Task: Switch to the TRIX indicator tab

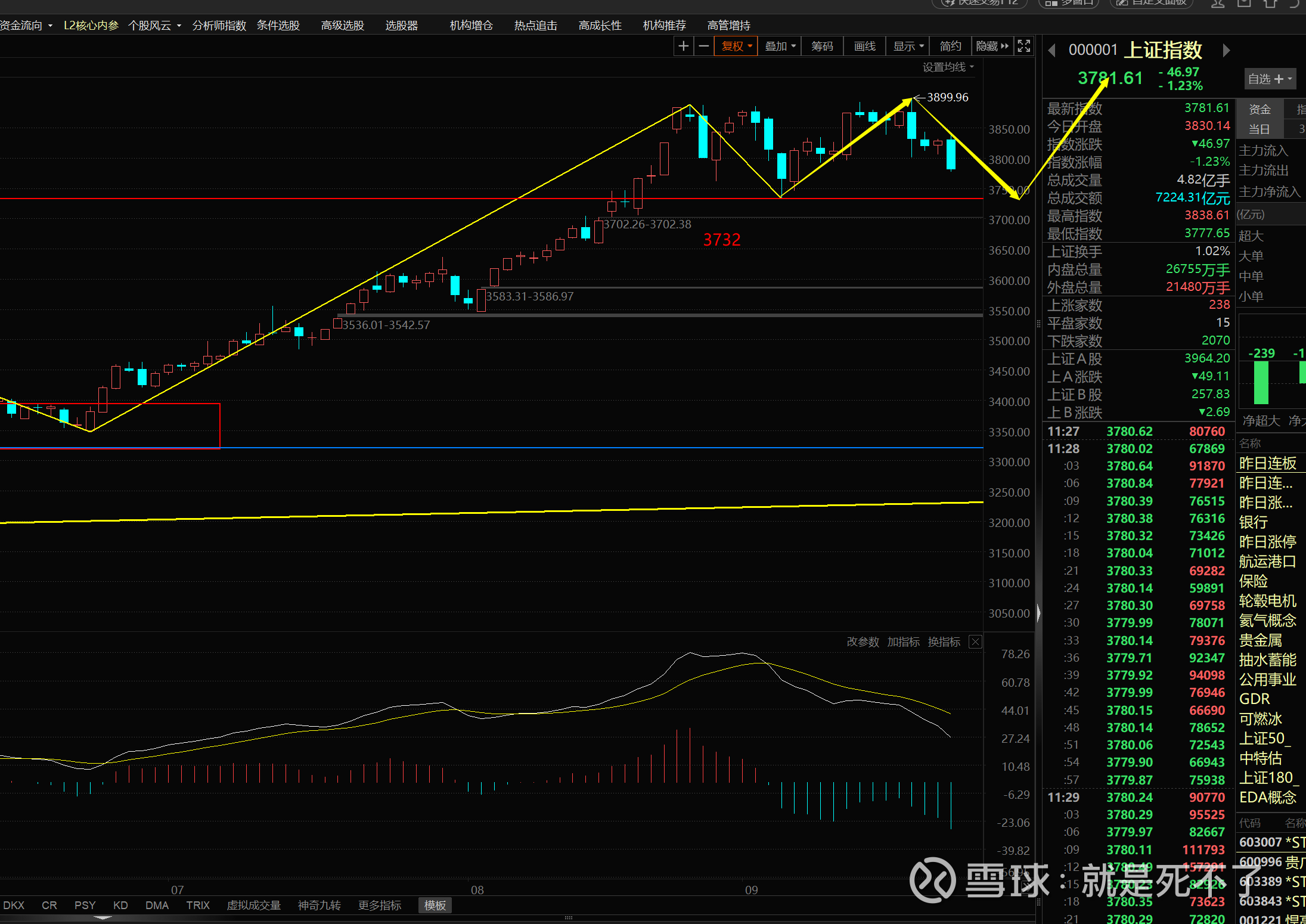Action: (197, 905)
